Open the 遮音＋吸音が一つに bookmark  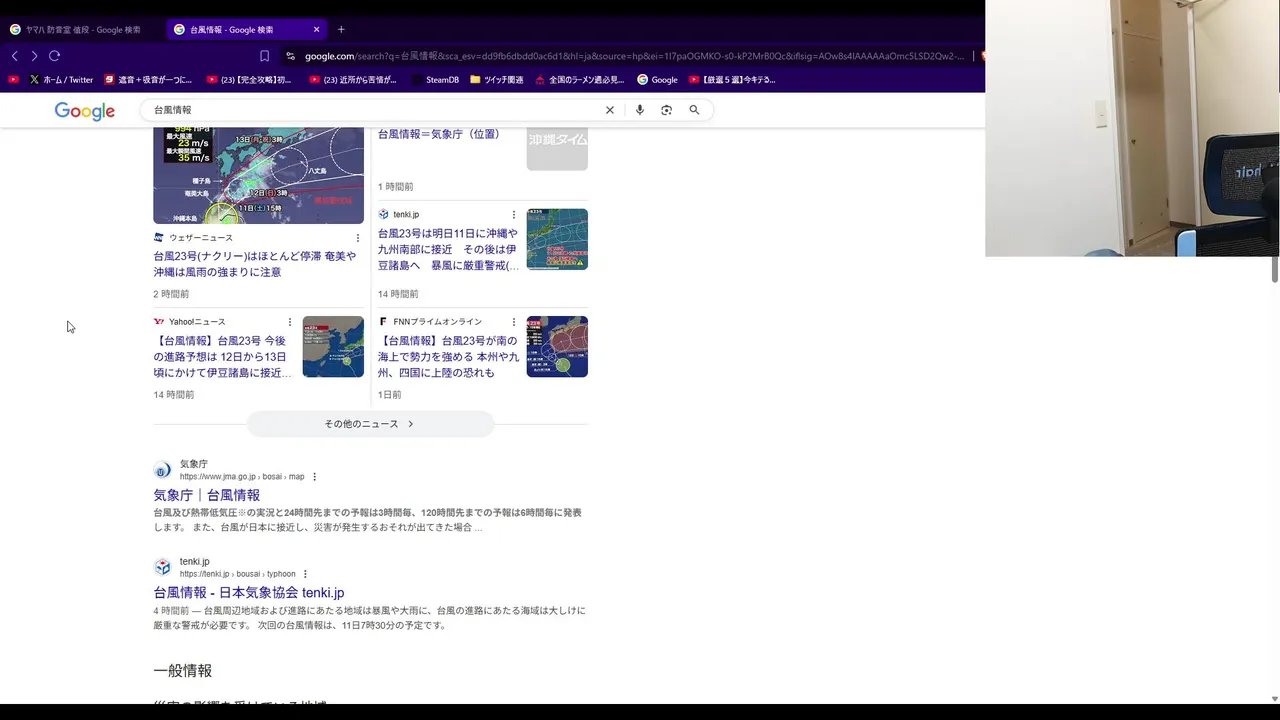147,79
